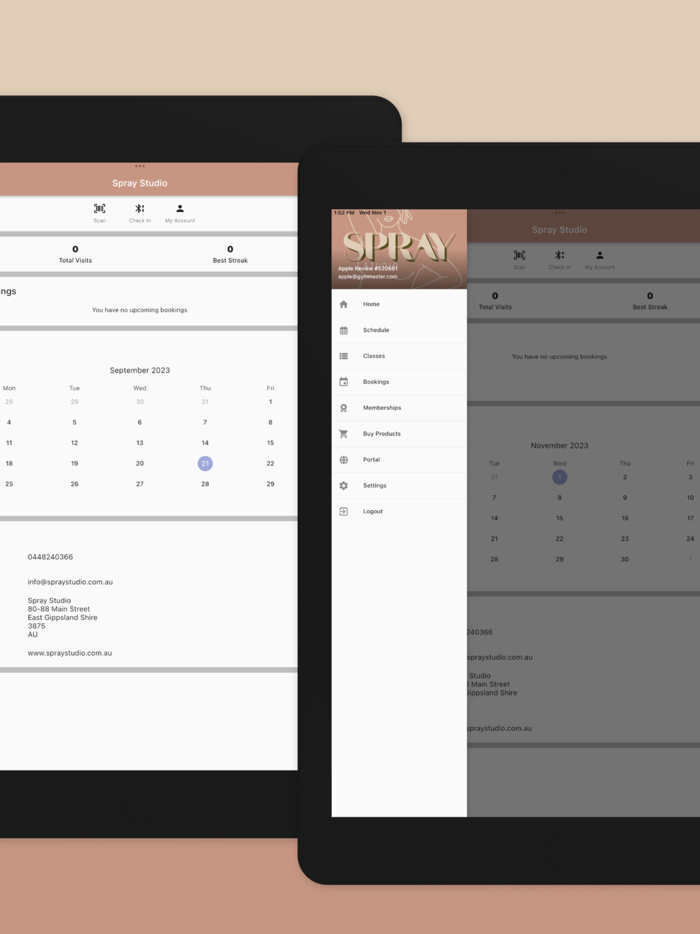Screen dimensions: 700x934
Task: Click the Settings gear icon in side menu
Action: [x=344, y=485]
